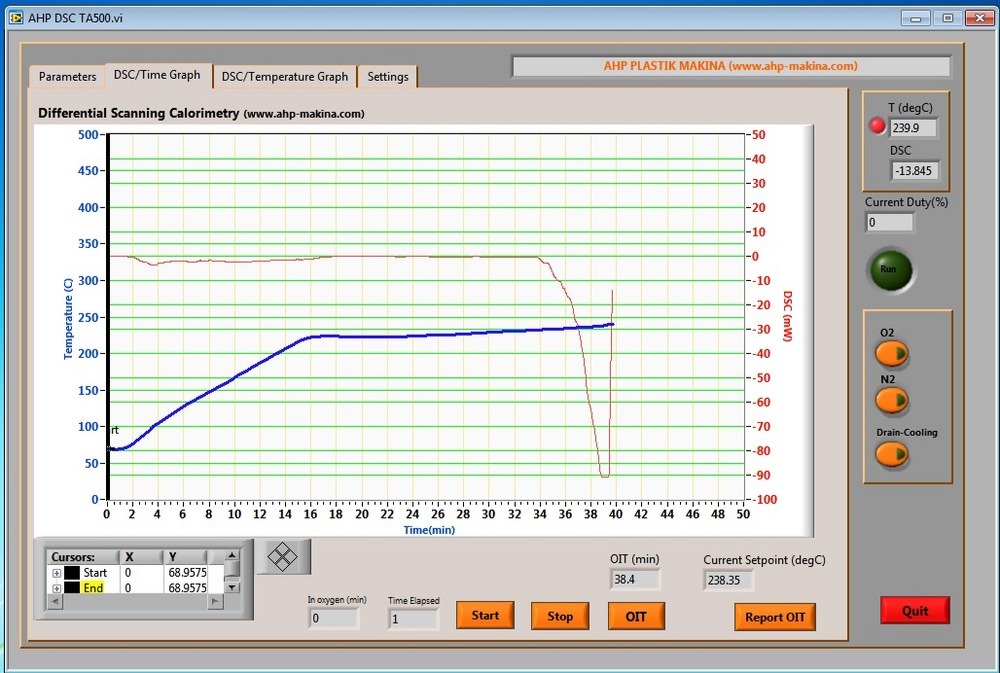Click the Time Elapsed field
This screenshot has width=1000, height=673.
pos(413,619)
